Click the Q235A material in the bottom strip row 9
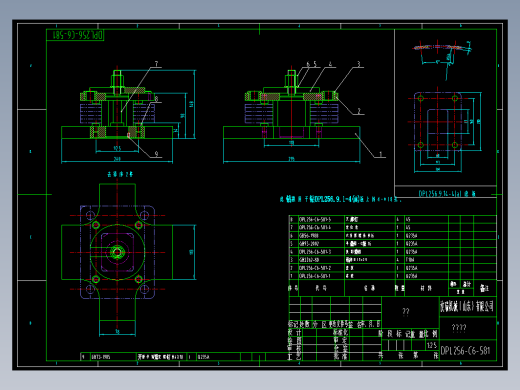The image size is (520, 390). coord(203,357)
